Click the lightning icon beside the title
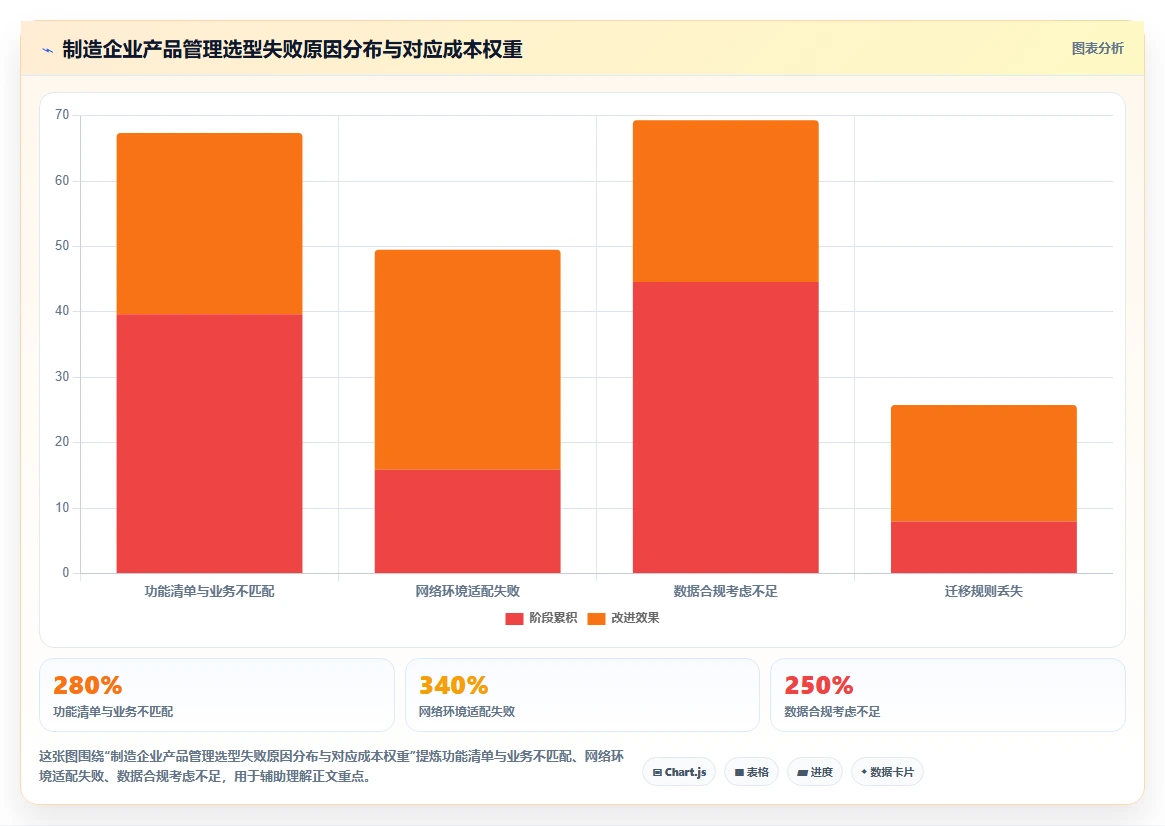This screenshot has height=826, width=1165. click(x=48, y=51)
